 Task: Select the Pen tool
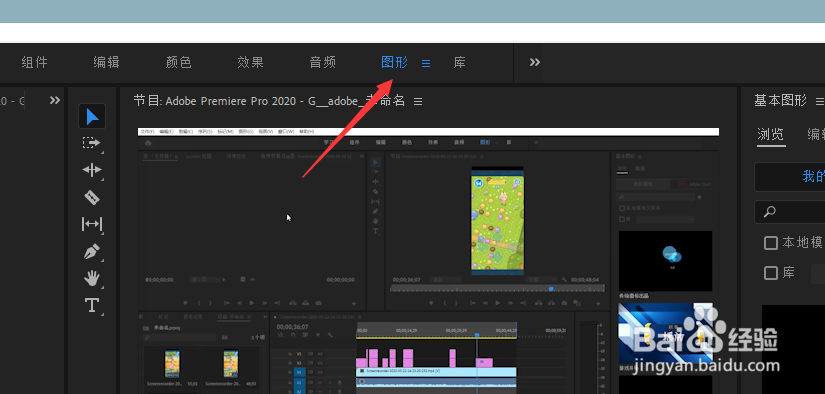coord(92,251)
